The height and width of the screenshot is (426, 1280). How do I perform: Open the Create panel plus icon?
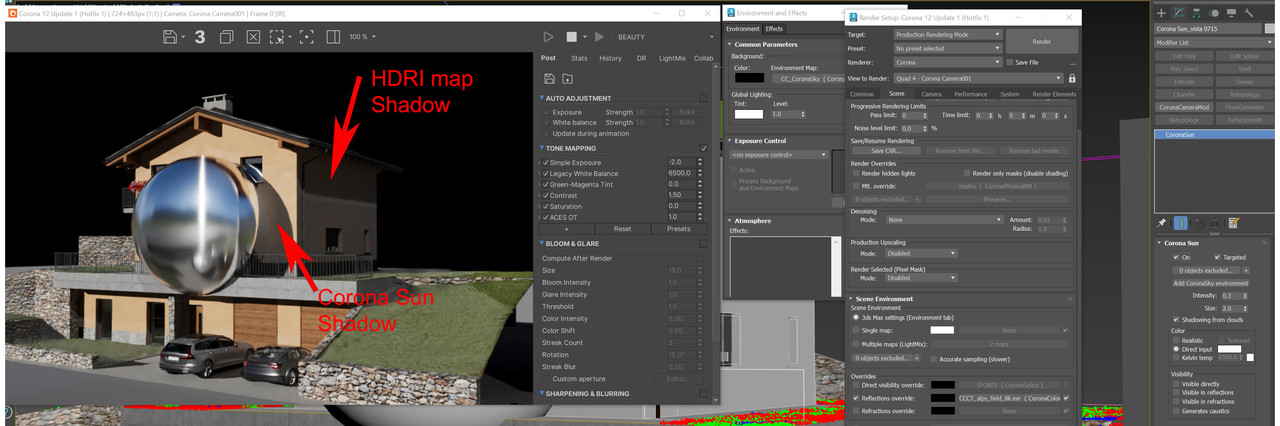1162,13
